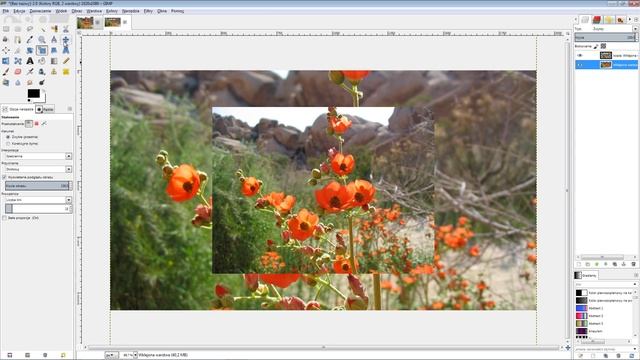Select the Move tool
Viewport: 640px width, 360px height.
[x=66, y=40]
